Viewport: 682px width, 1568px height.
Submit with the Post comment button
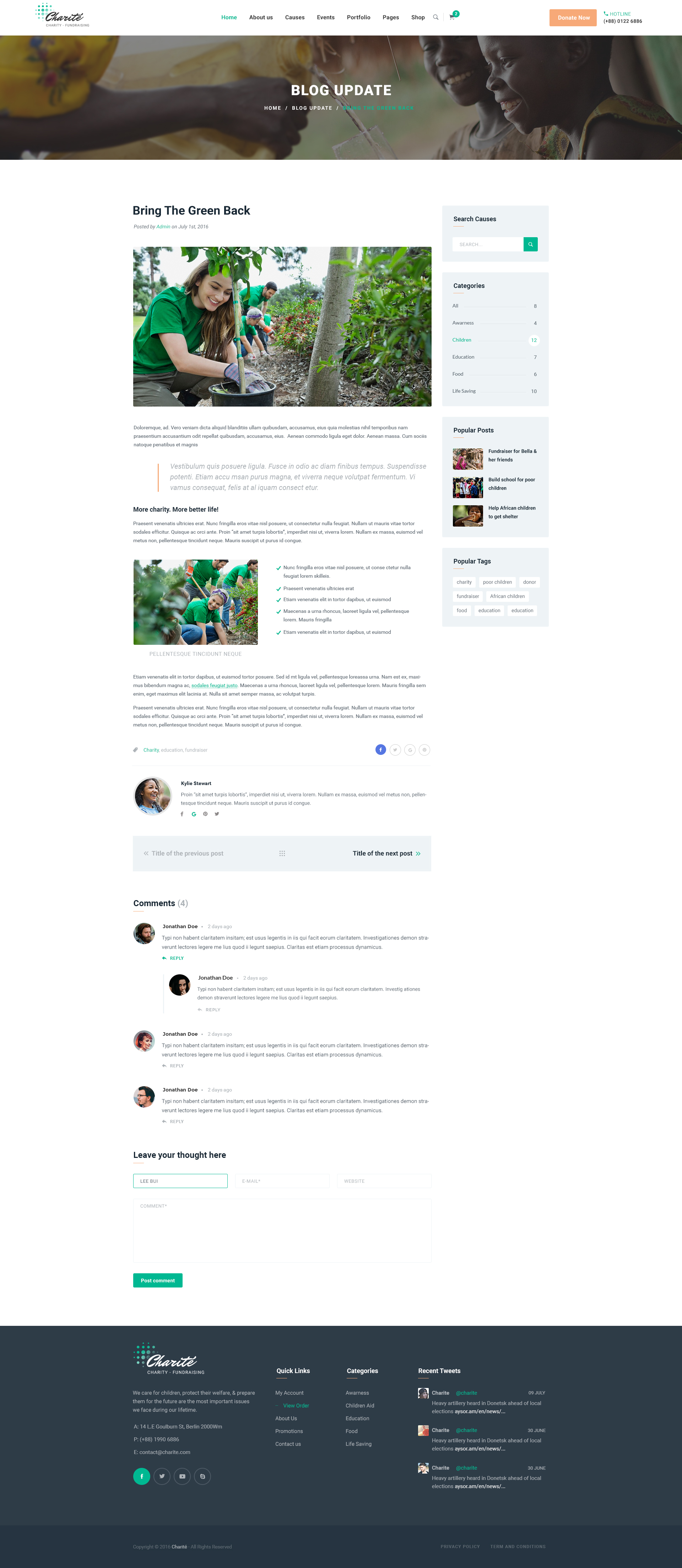click(158, 1280)
